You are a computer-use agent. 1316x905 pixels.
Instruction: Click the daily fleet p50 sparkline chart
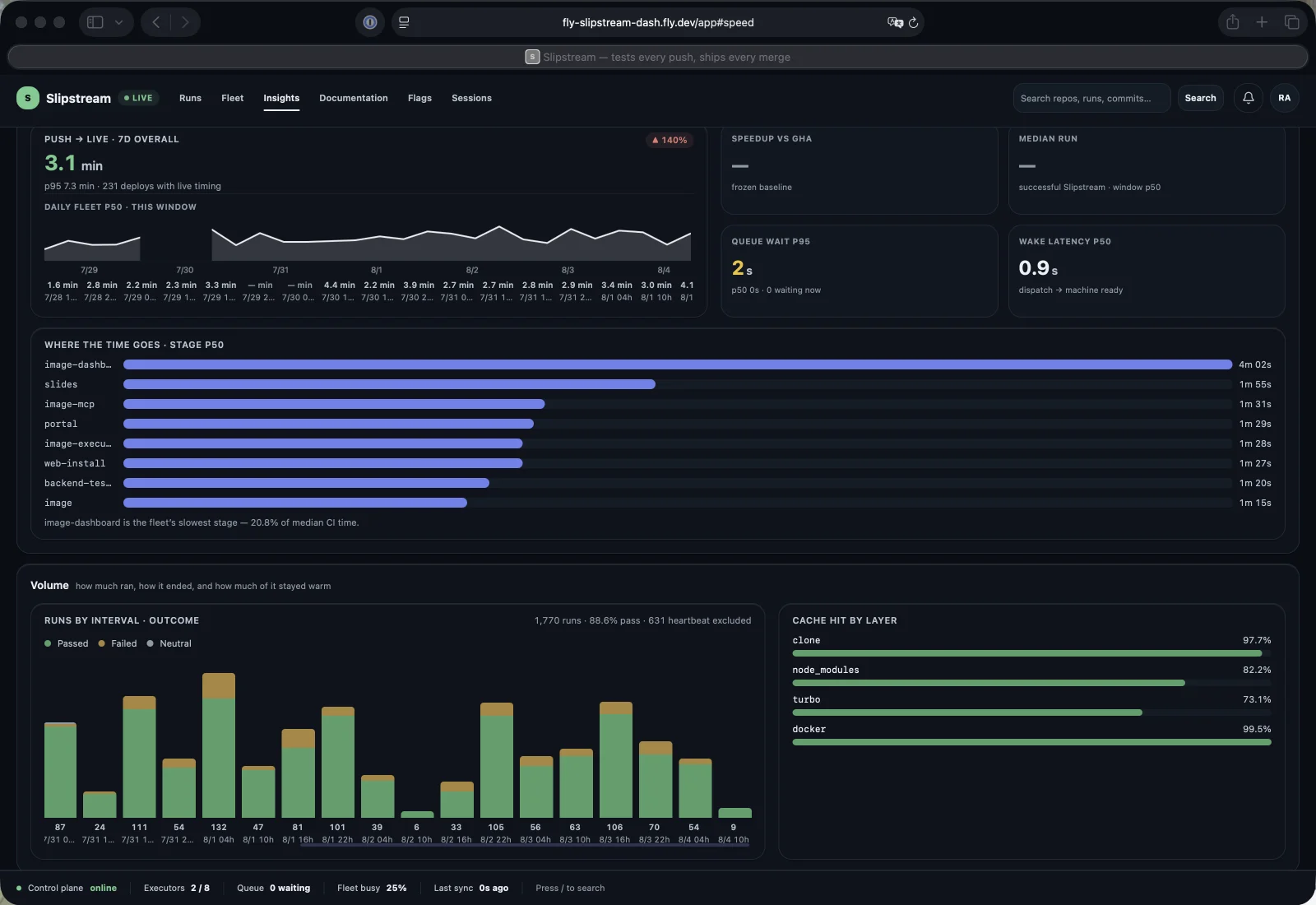[x=368, y=243]
